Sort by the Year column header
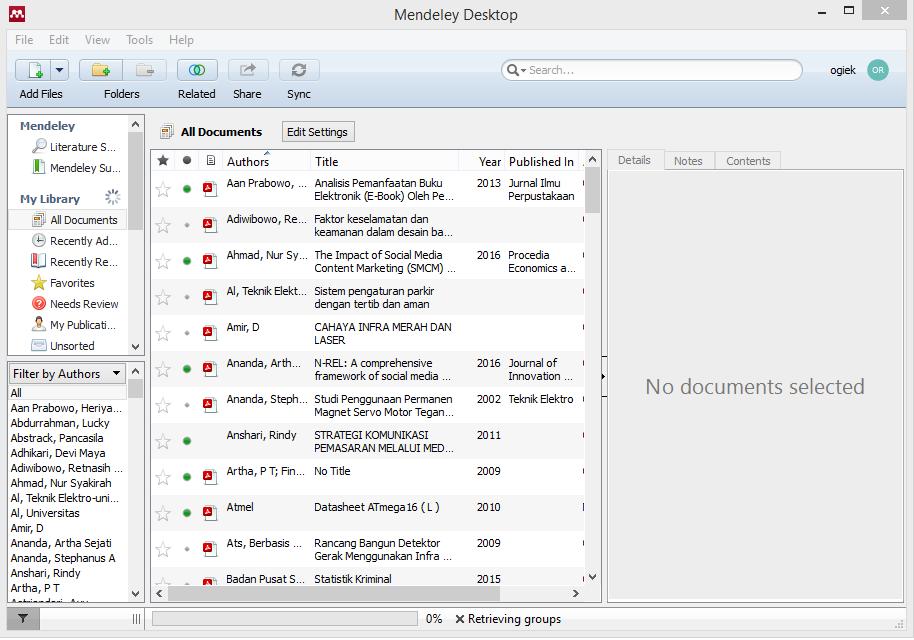The height and width of the screenshot is (640, 914). (x=482, y=161)
